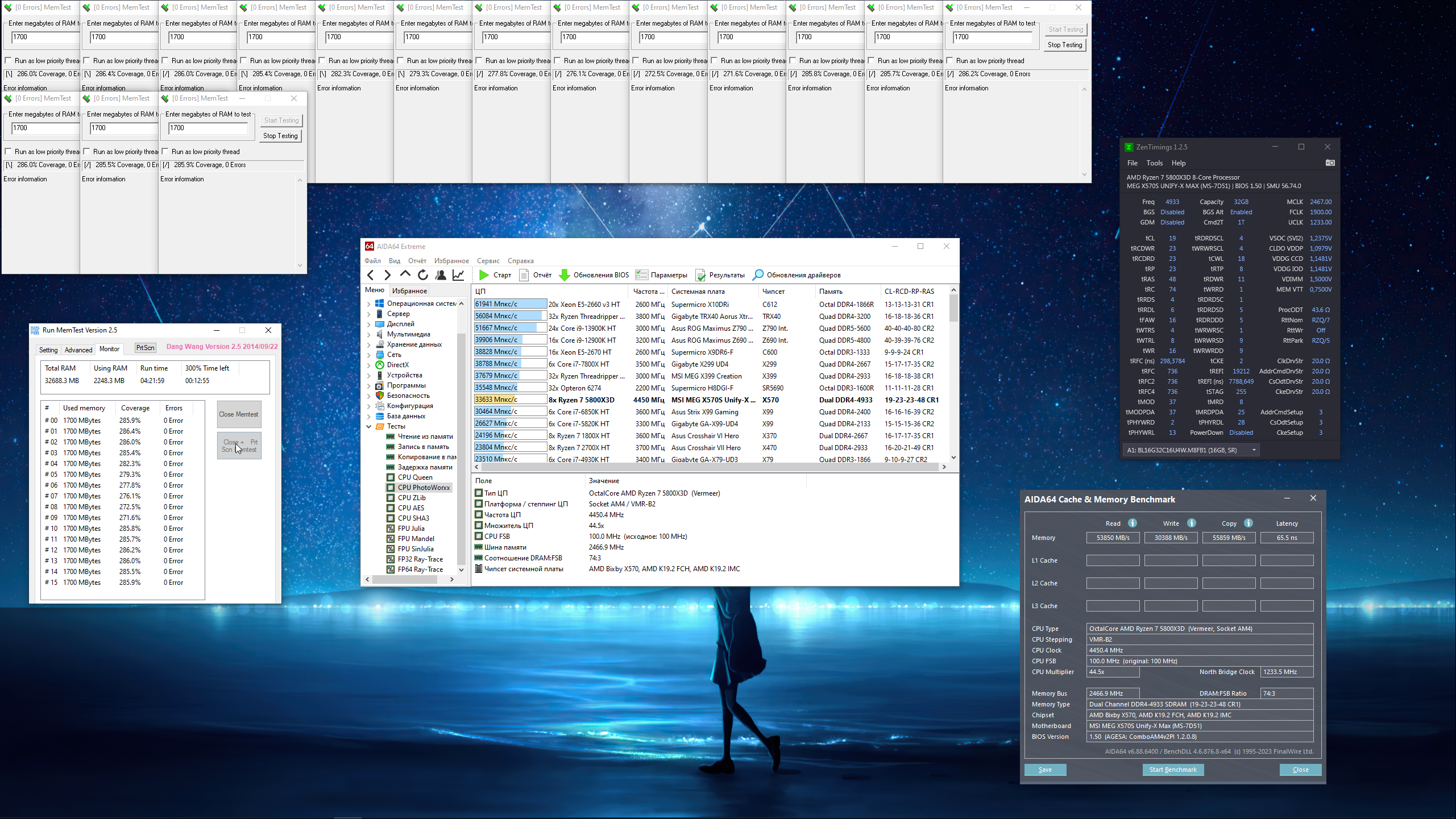Click the green Старт play icon
The image size is (1456, 819).
pyautogui.click(x=484, y=275)
